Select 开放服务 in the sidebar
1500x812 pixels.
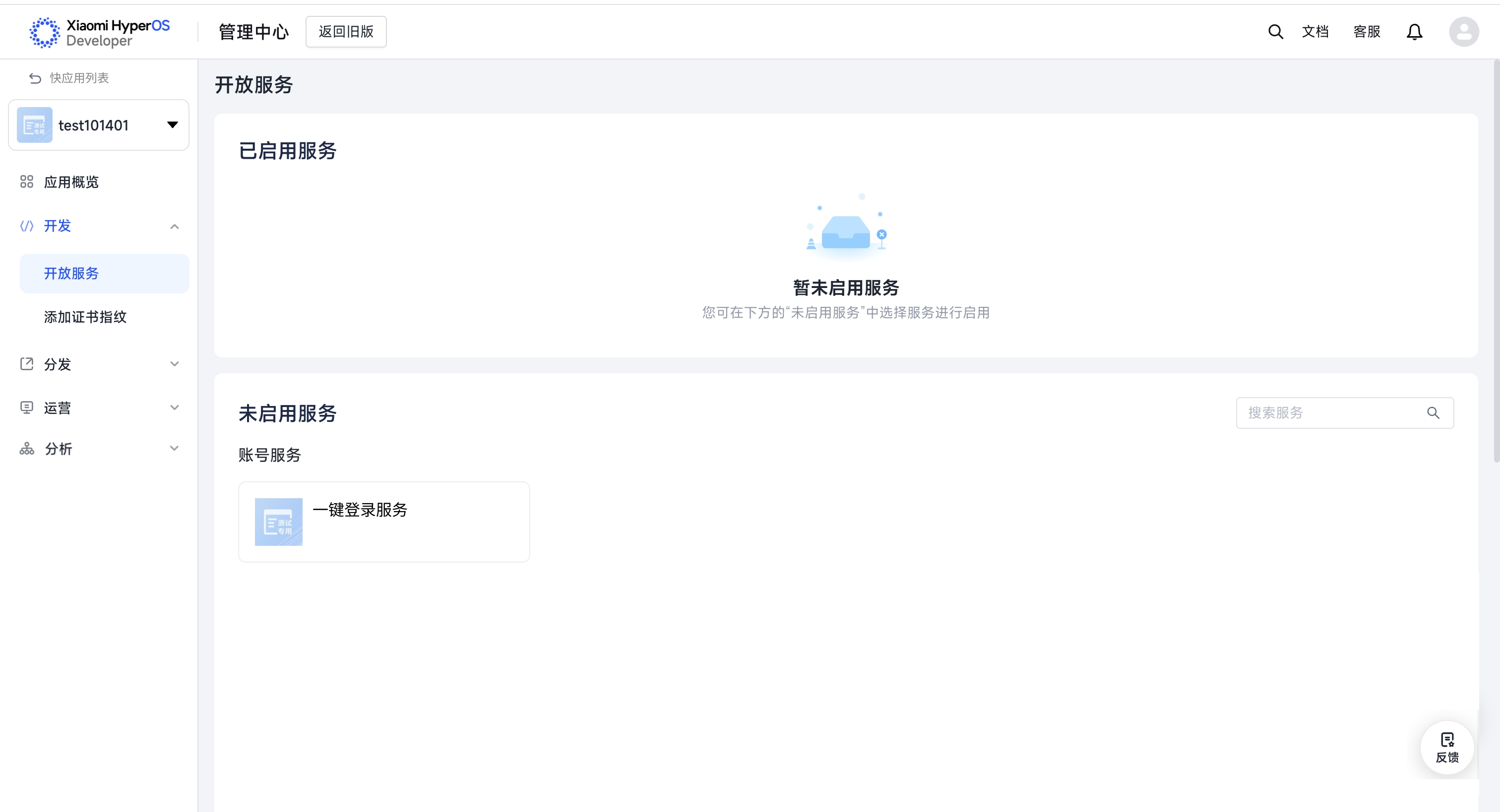tap(71, 273)
